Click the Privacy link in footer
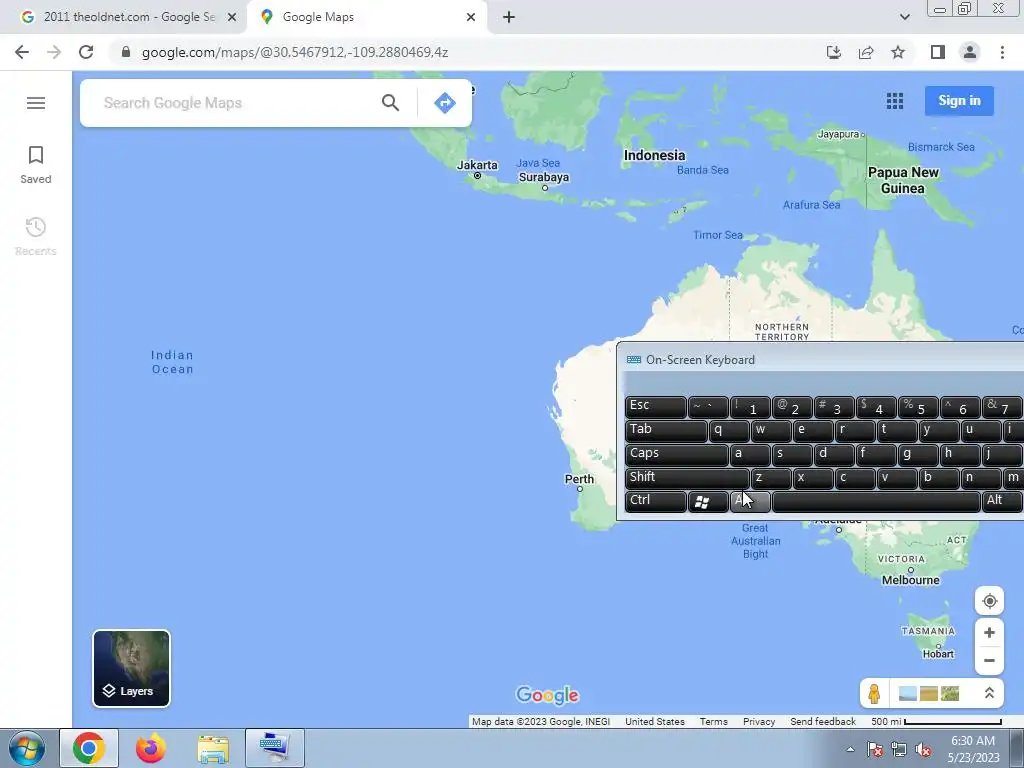This screenshot has width=1024, height=768. 759,722
